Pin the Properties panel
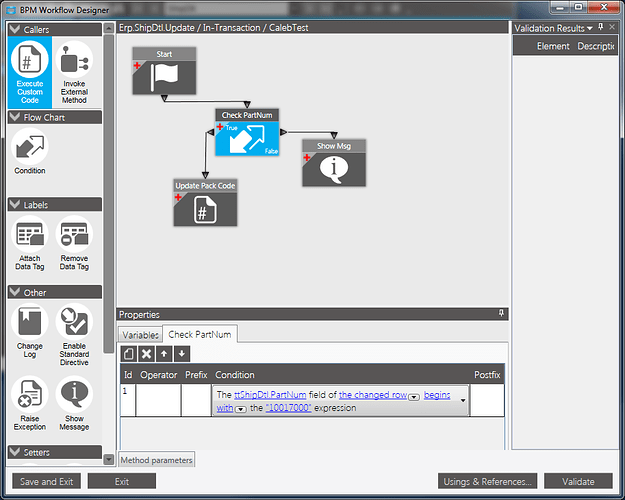The height and width of the screenshot is (500, 625). click(501, 313)
